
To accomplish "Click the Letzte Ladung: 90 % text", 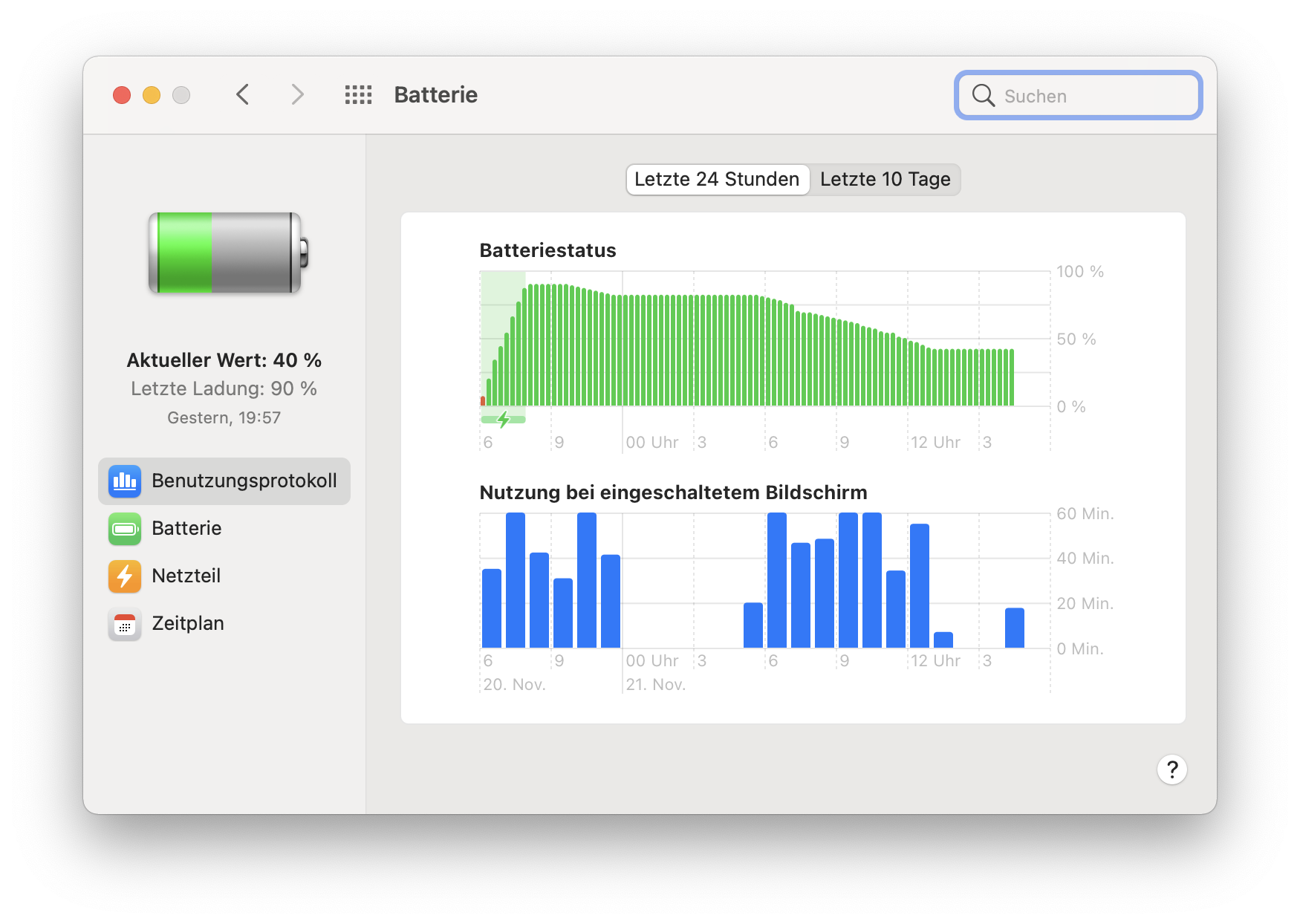I will [x=224, y=388].
